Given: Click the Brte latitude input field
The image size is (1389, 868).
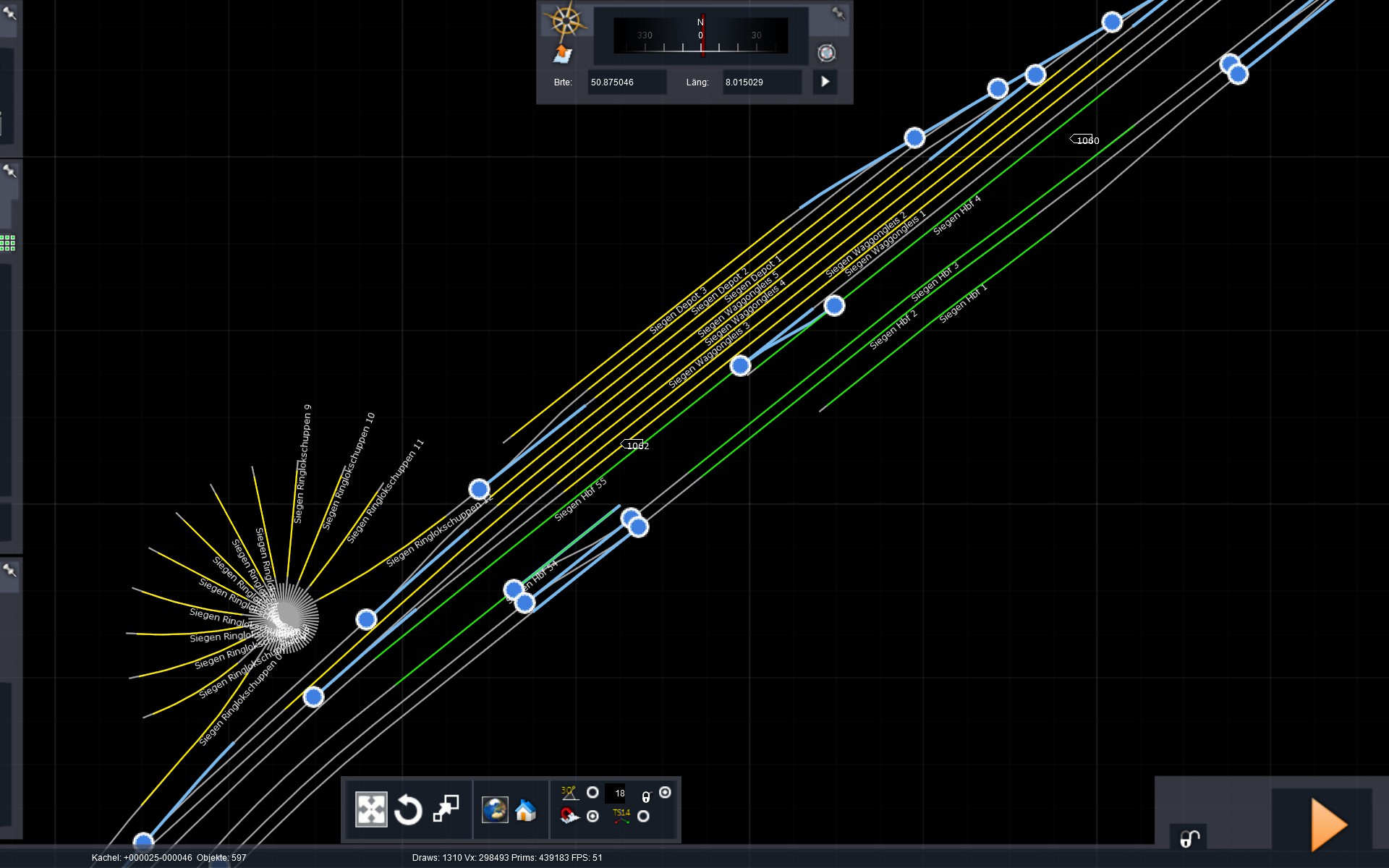Looking at the screenshot, I should click(626, 82).
